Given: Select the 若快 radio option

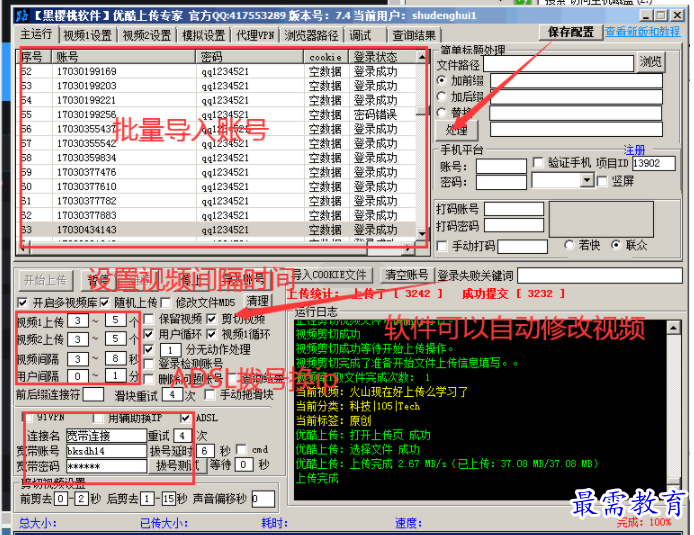Looking at the screenshot, I should (569, 245).
